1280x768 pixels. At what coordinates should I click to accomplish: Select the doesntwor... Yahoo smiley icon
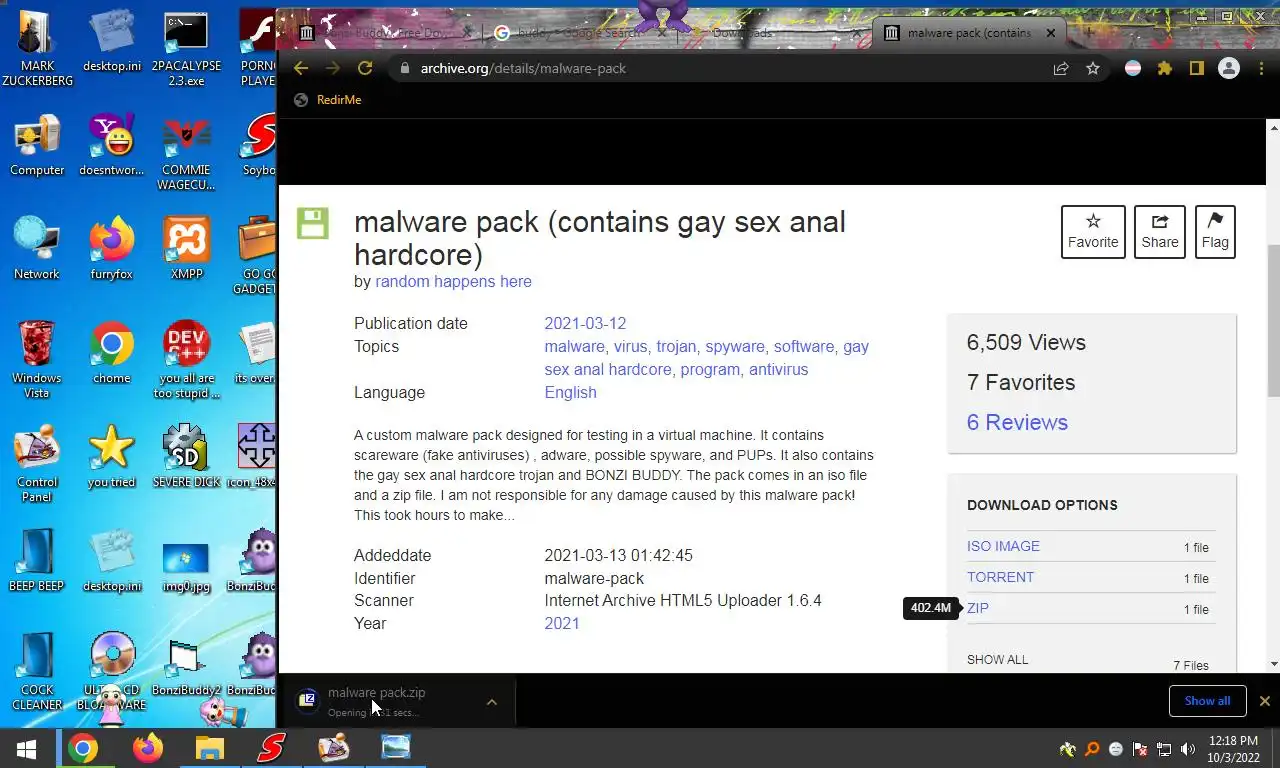click(112, 146)
